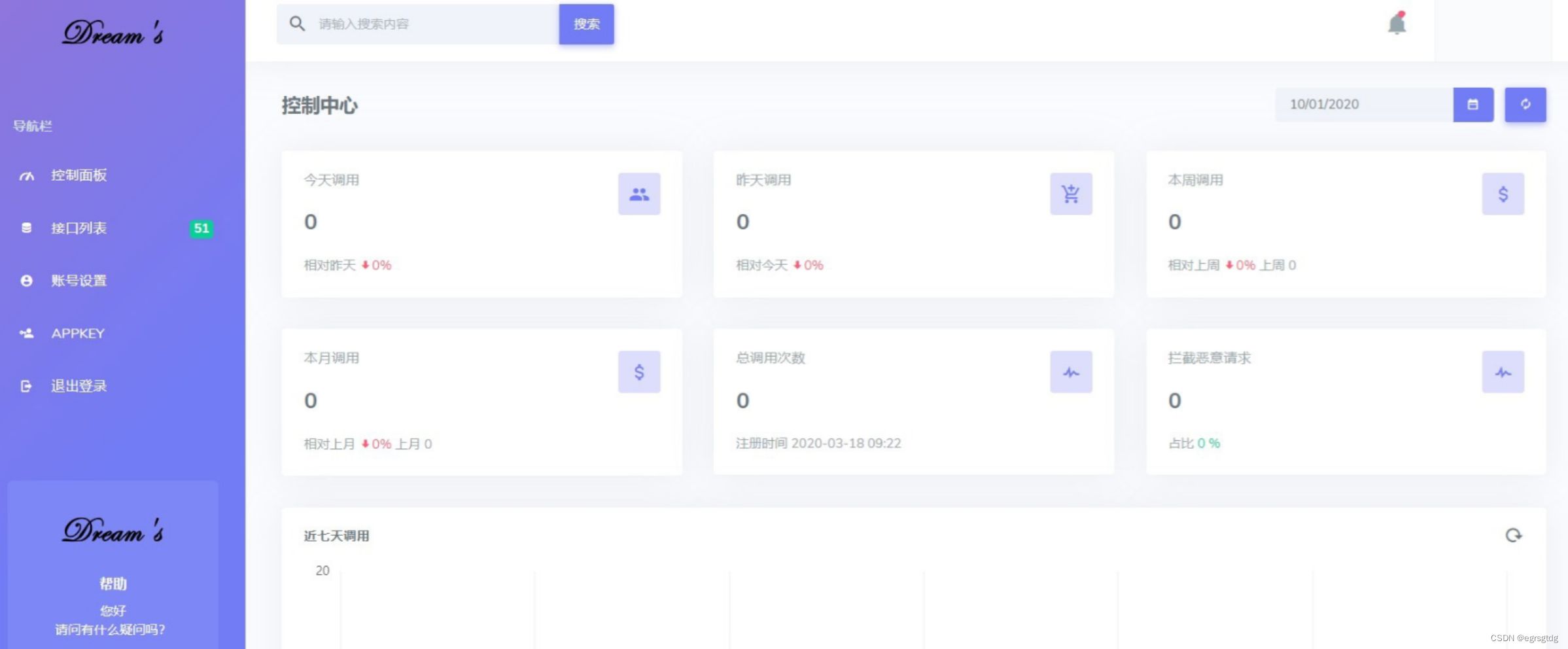Click the pulse icon on 拦截恶意请求 card
The width and height of the screenshot is (1568, 649).
(1503, 372)
